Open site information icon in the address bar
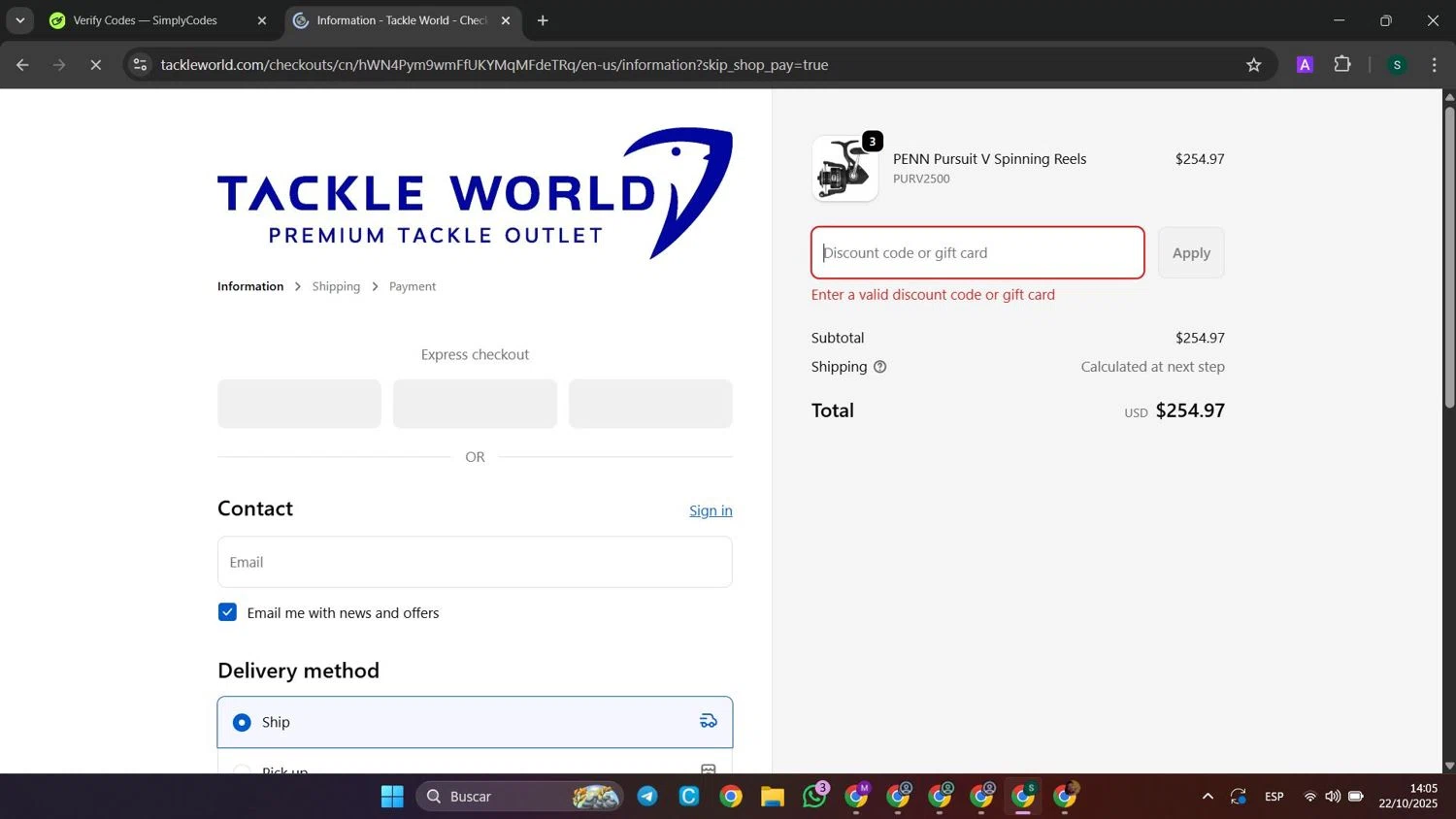Viewport: 1456px width, 819px height. click(x=140, y=65)
